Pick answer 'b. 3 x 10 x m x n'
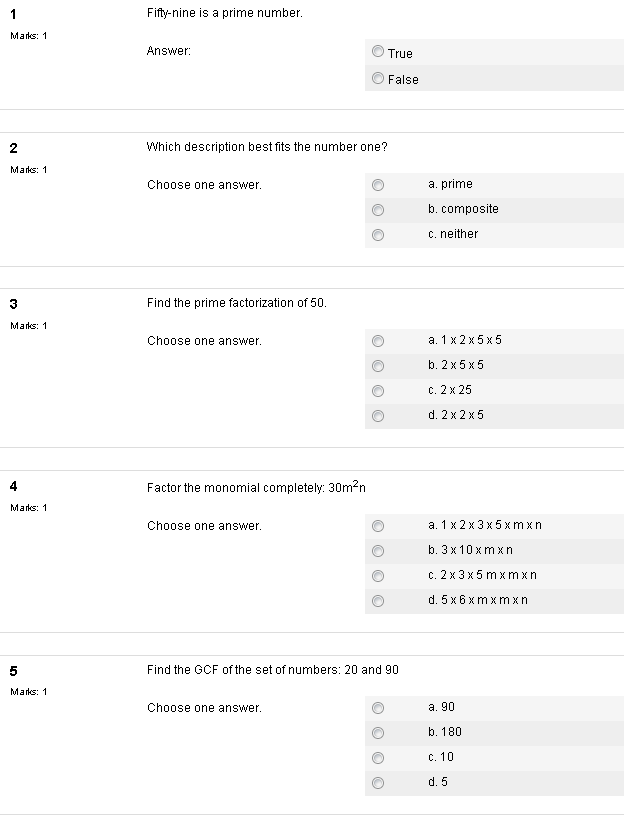This screenshot has height=815, width=624. point(378,550)
